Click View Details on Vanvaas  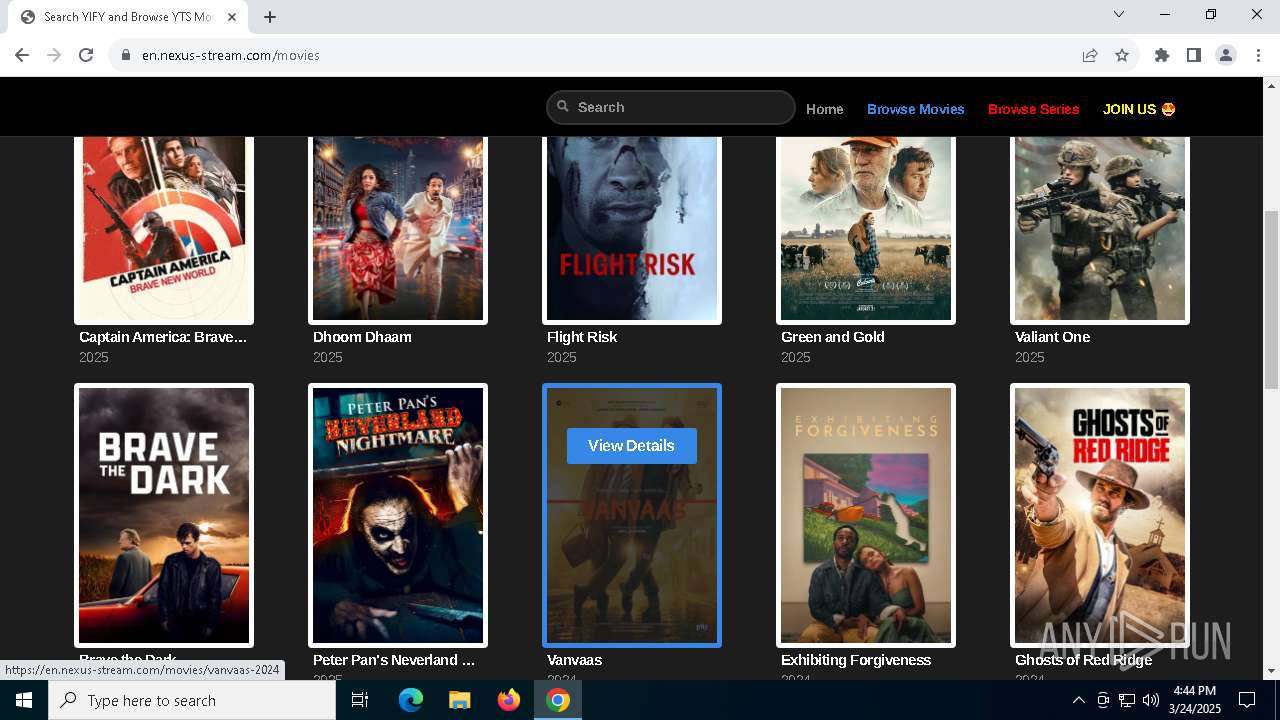pyautogui.click(x=632, y=445)
